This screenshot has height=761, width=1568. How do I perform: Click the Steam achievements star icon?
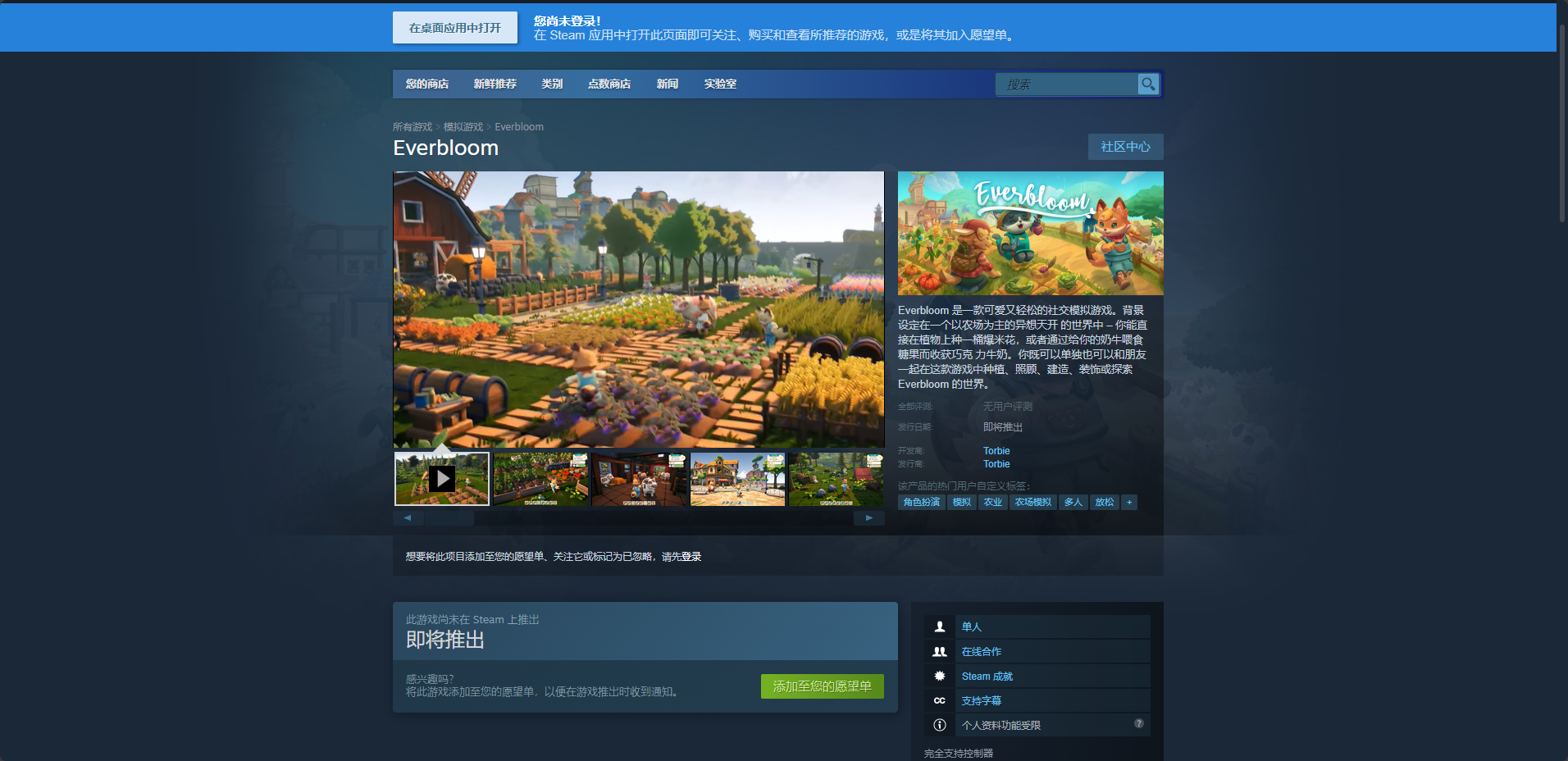tap(940, 676)
